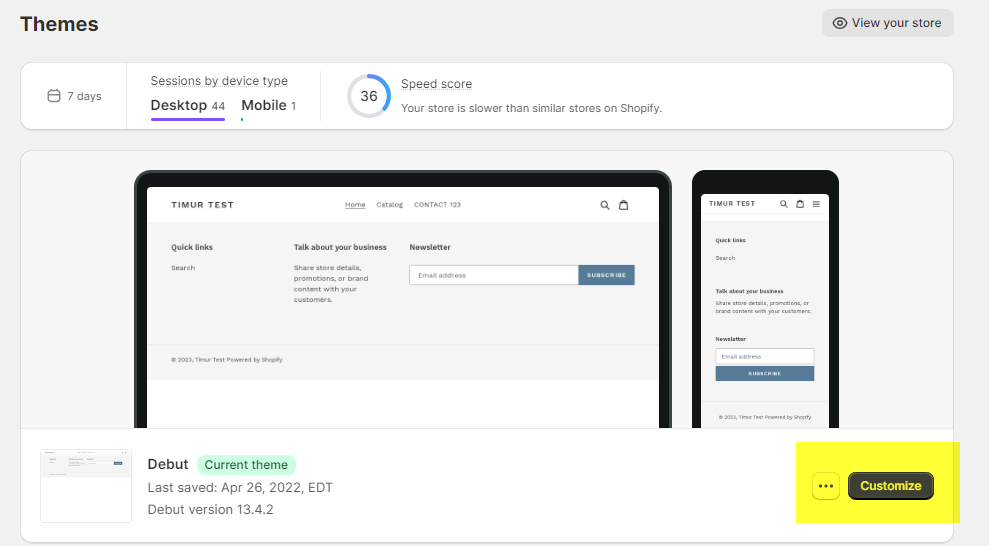Click the Current theme badge
This screenshot has width=989, height=546.
coord(246,465)
